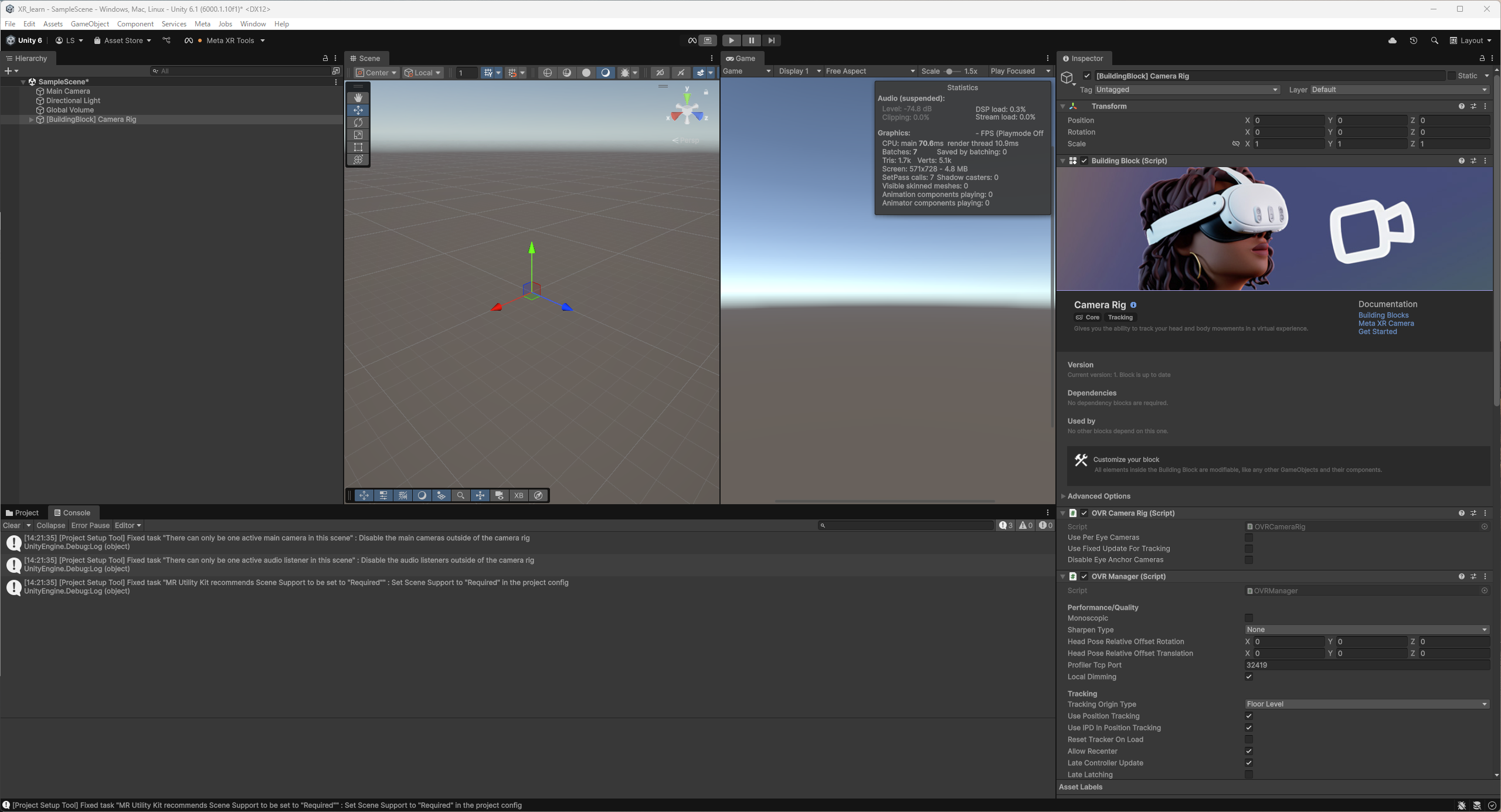Image resolution: width=1501 pixels, height=812 pixels.
Task: Click the Clear button in the Console
Action: tap(12, 525)
